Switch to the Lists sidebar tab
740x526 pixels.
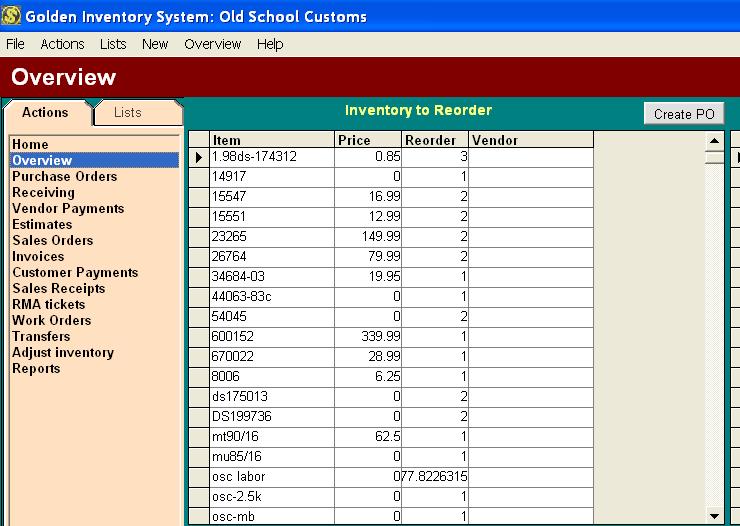click(137, 113)
